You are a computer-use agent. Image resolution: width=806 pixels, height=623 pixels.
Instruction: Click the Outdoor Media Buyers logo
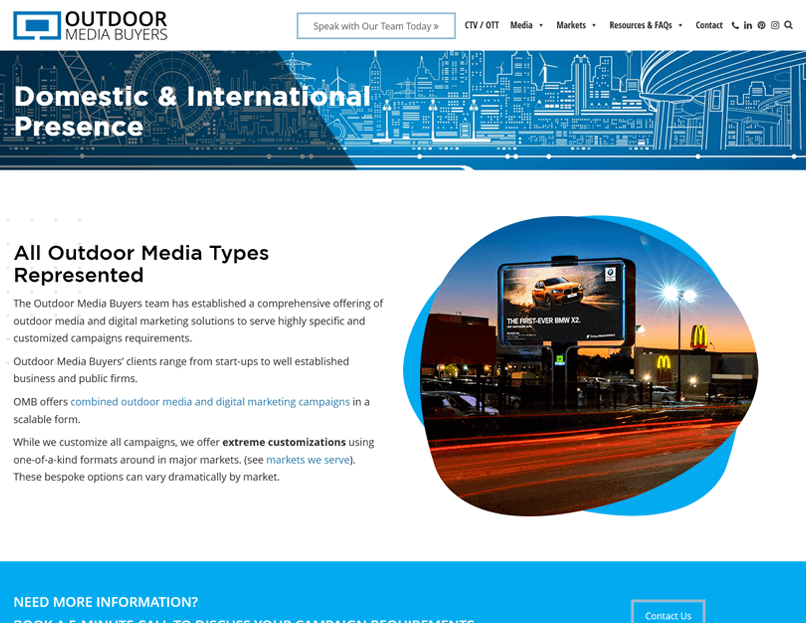click(x=90, y=26)
